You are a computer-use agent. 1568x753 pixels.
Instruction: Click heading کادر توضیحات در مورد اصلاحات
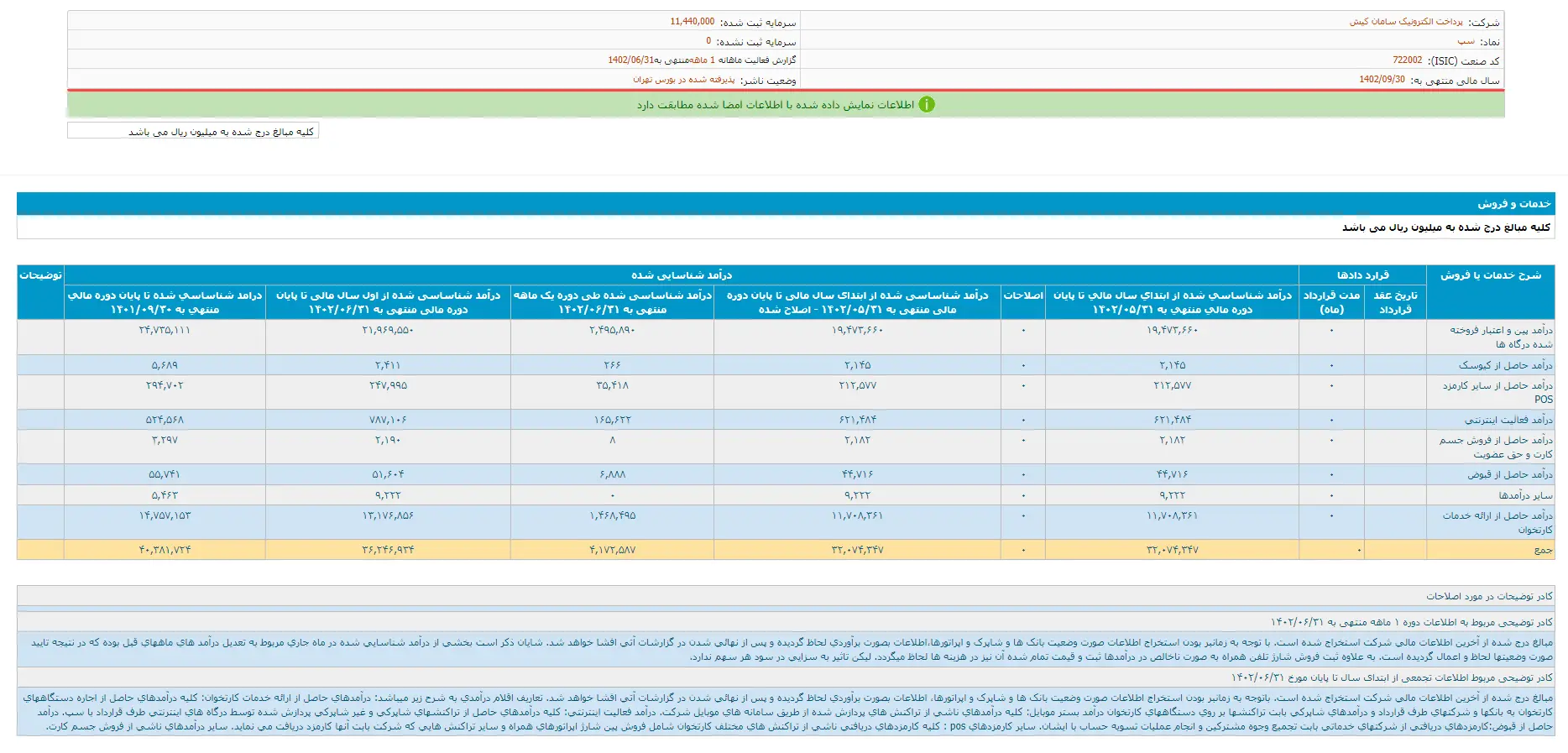1489,596
